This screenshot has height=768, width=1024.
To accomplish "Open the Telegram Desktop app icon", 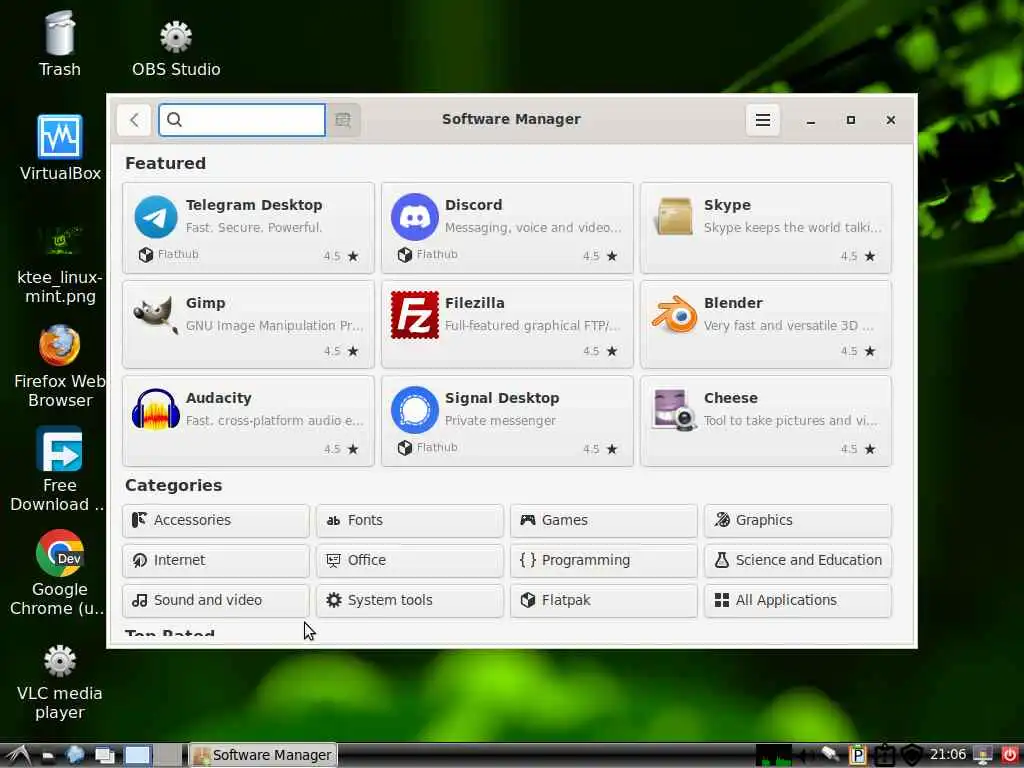I will point(155,217).
